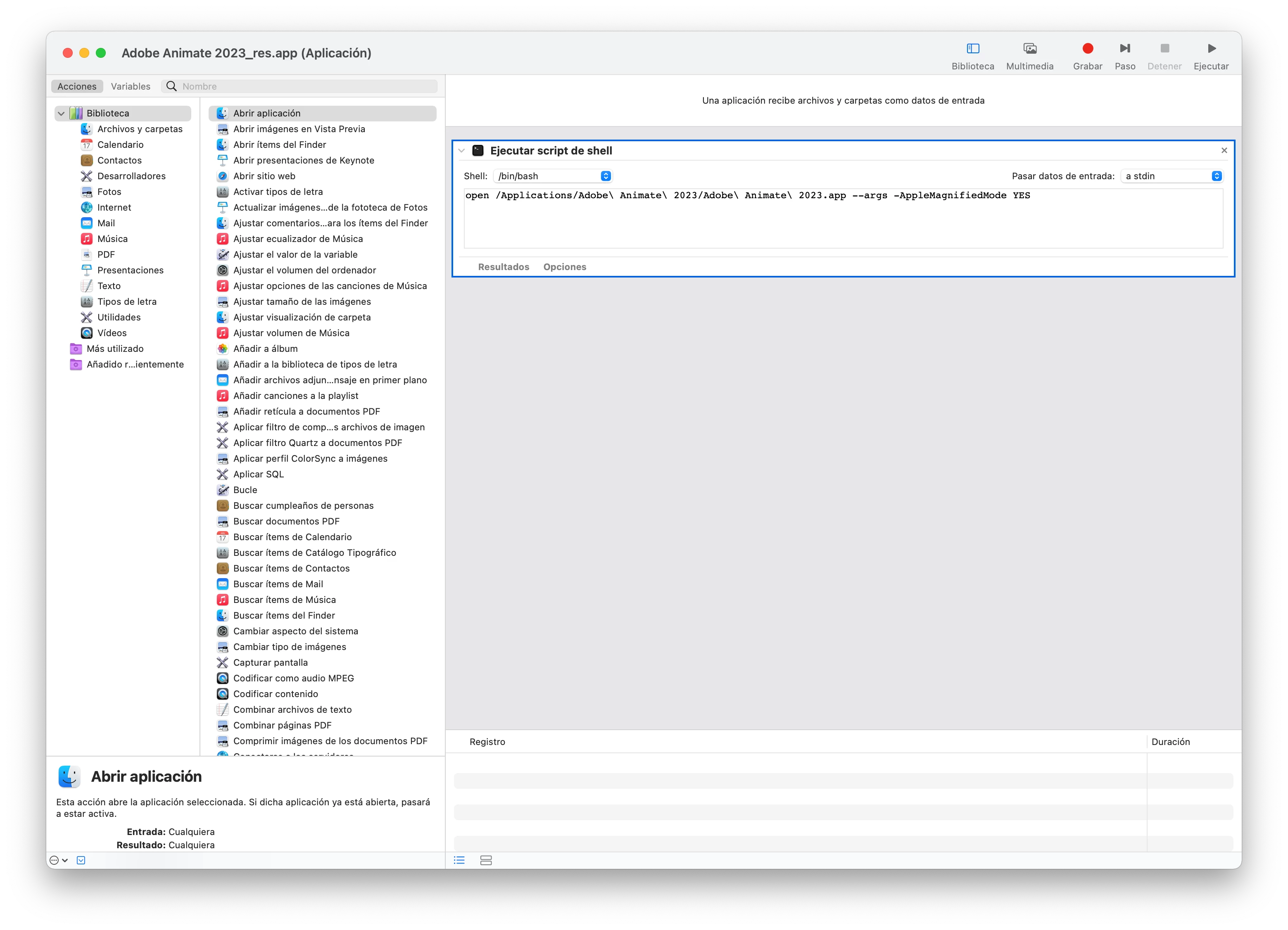1288x930 pixels.
Task: Show the log list view icon
Action: tap(459, 860)
